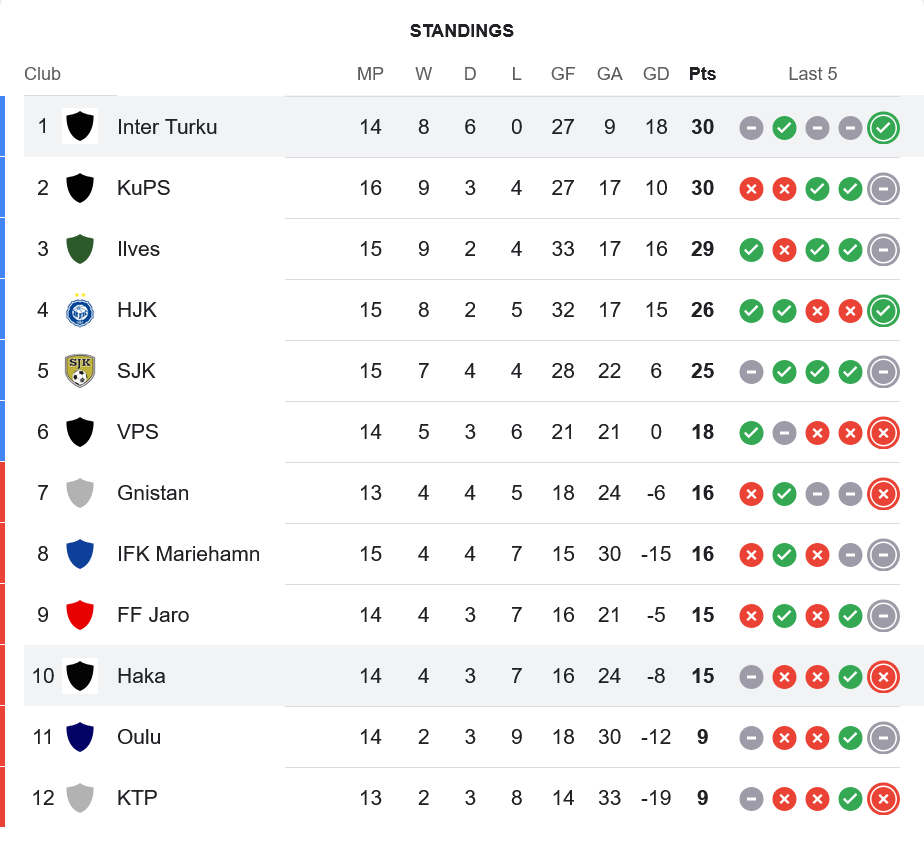Click Inter Turku's latest win result icon
Viewport: 924px width, 844px height.
click(883, 128)
